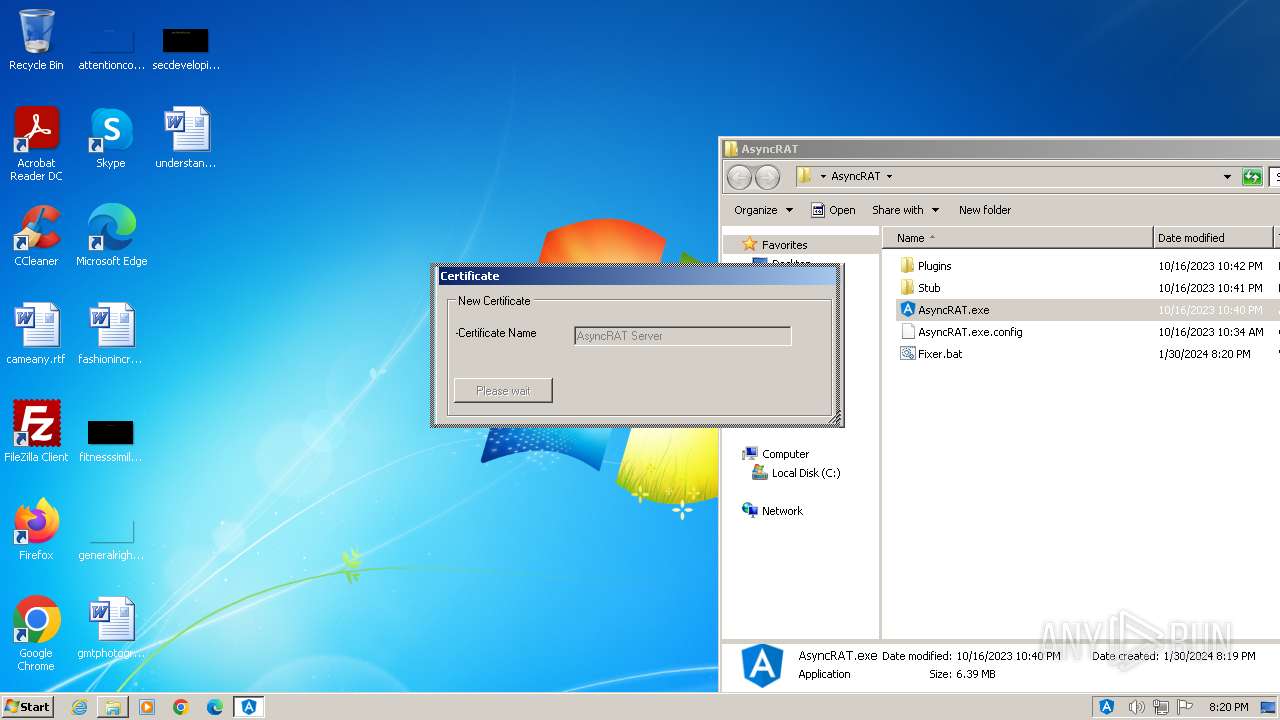Click the 10/16/2023 10:42 PM date of Plugins
The height and width of the screenshot is (720, 1280).
click(1211, 266)
